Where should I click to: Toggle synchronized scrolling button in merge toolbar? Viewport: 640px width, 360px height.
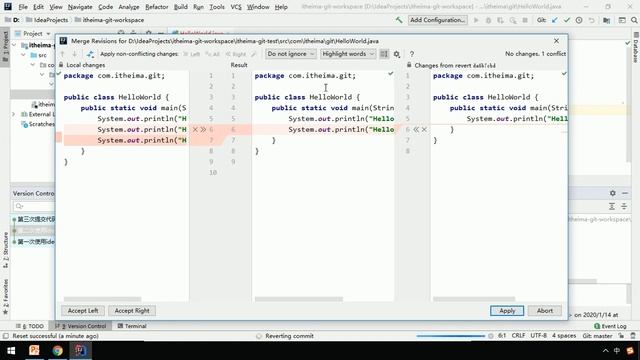point(384,54)
